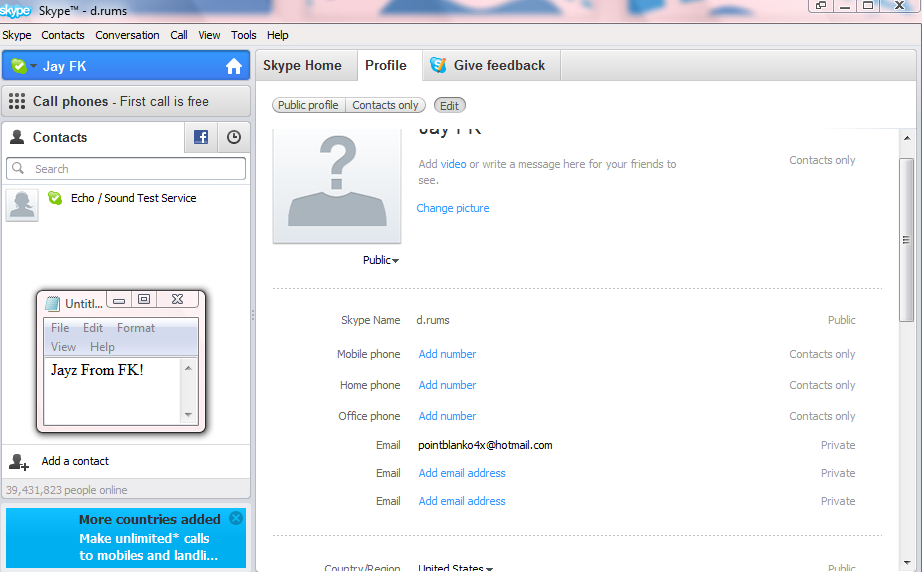This screenshot has width=922, height=572.
Task: Open the Conversation menu
Action: 127,35
